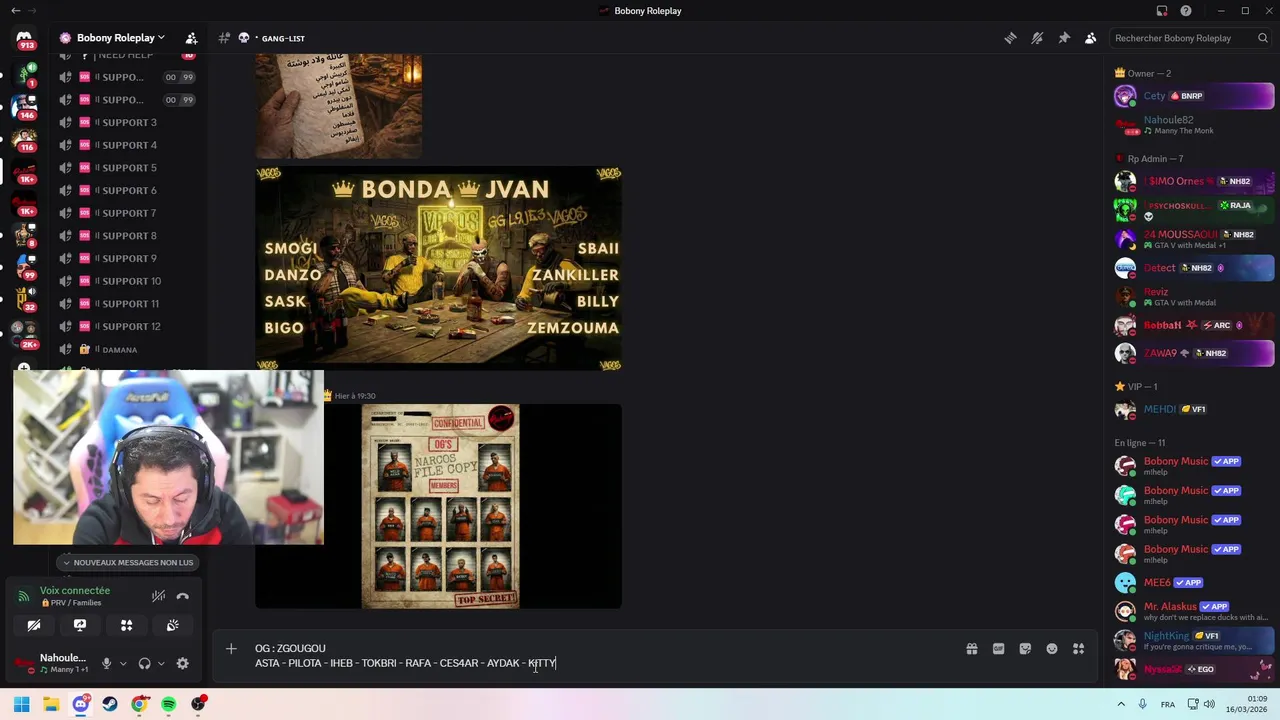Image resolution: width=1280 pixels, height=720 pixels.
Task: Open the apps icon in message box
Action: 1079,649
